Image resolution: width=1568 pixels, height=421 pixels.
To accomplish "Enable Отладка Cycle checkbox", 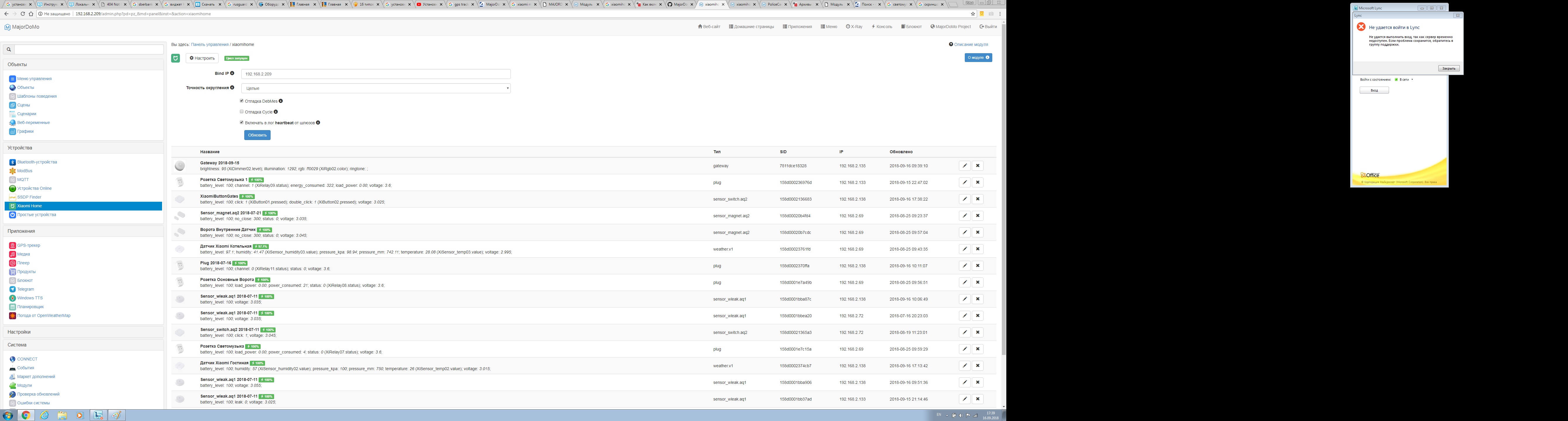I will [x=242, y=112].
